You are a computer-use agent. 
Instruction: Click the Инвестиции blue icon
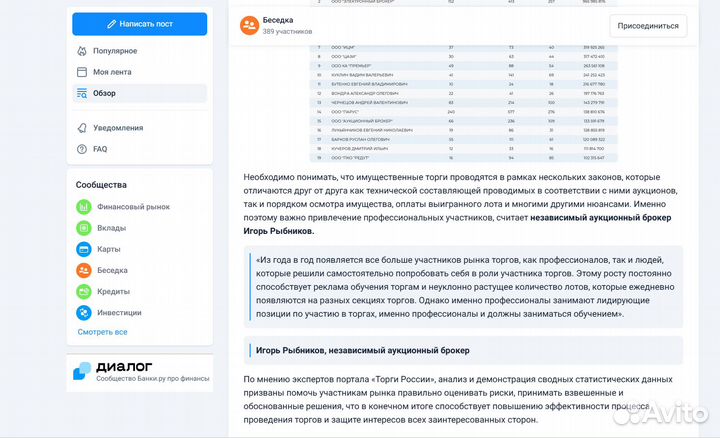pyautogui.click(x=84, y=313)
